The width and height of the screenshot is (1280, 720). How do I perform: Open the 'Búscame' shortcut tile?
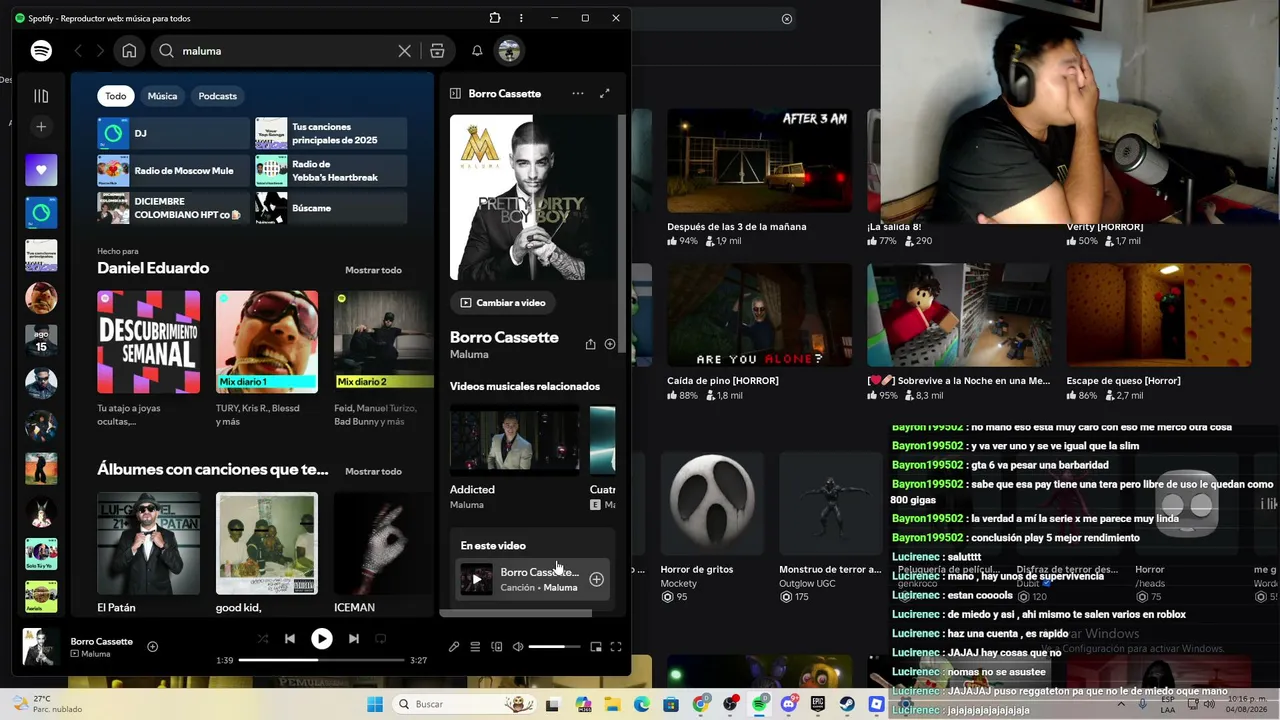[331, 208]
